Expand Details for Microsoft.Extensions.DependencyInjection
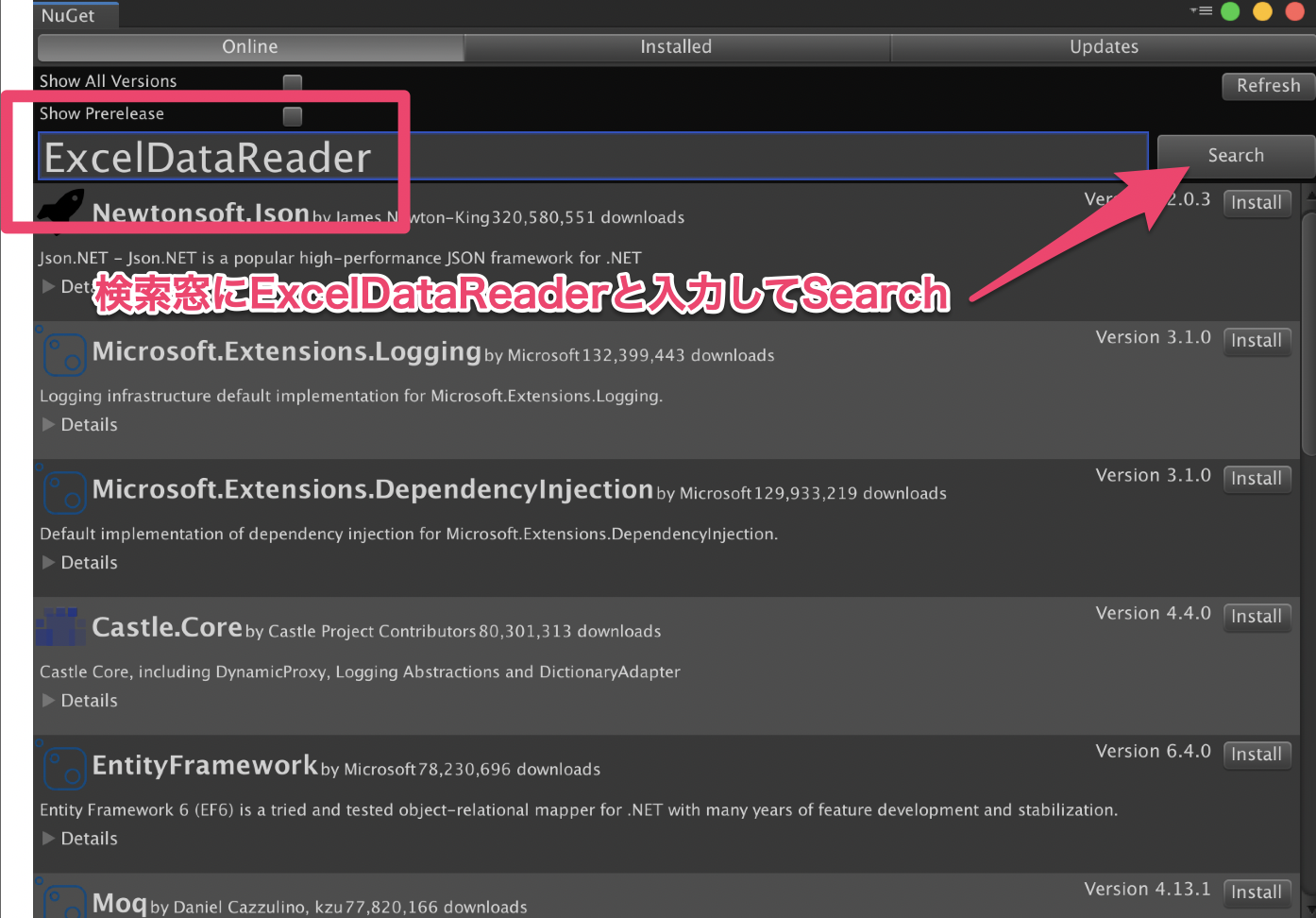Viewport: 1316px width, 918px height. pyautogui.click(x=80, y=563)
